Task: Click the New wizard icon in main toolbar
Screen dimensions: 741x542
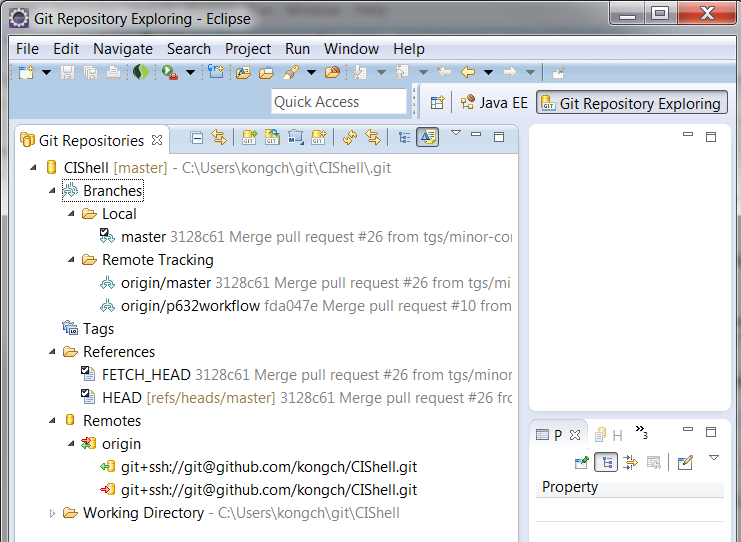Action: [26, 72]
